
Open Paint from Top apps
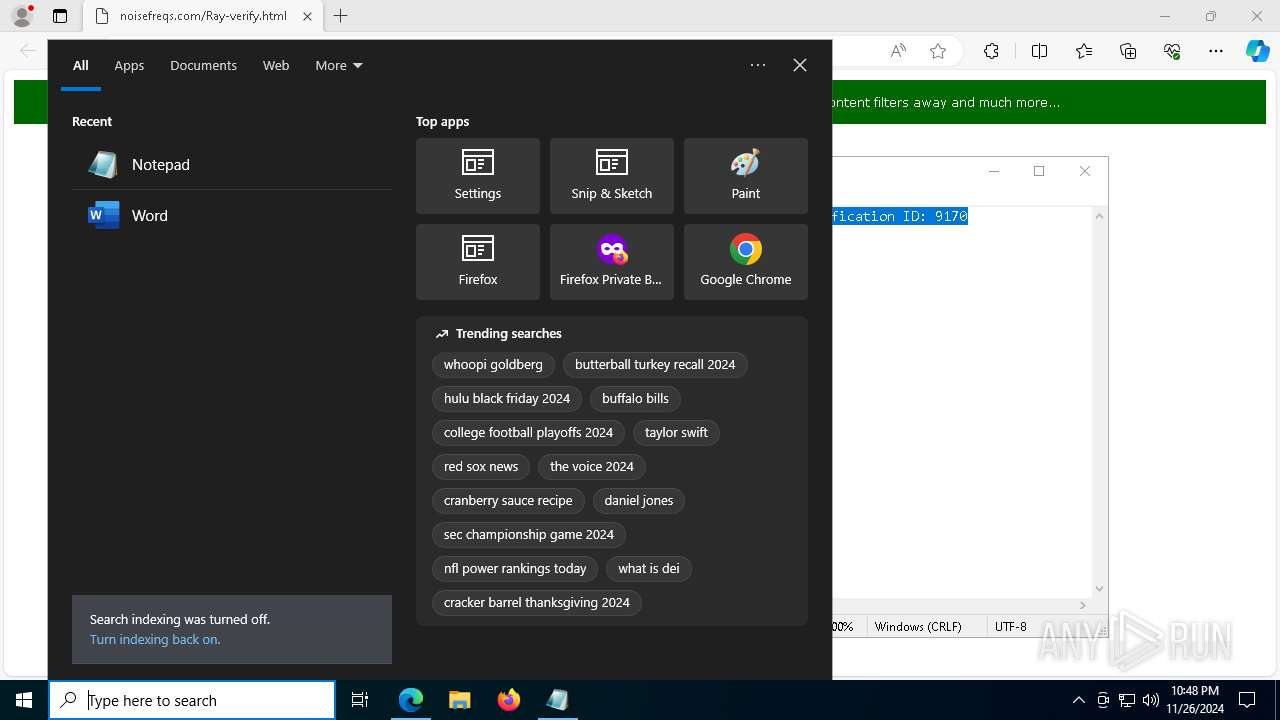(x=745, y=176)
